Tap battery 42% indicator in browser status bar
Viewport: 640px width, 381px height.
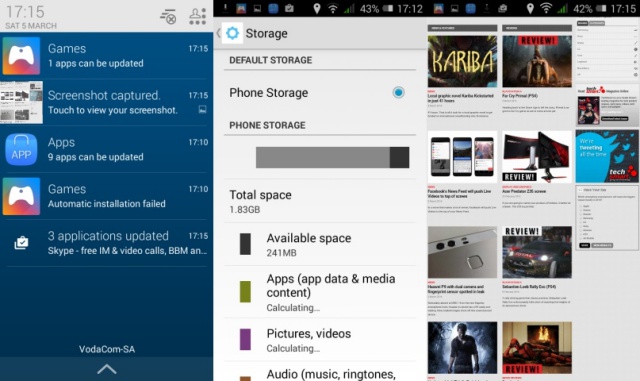(589, 8)
